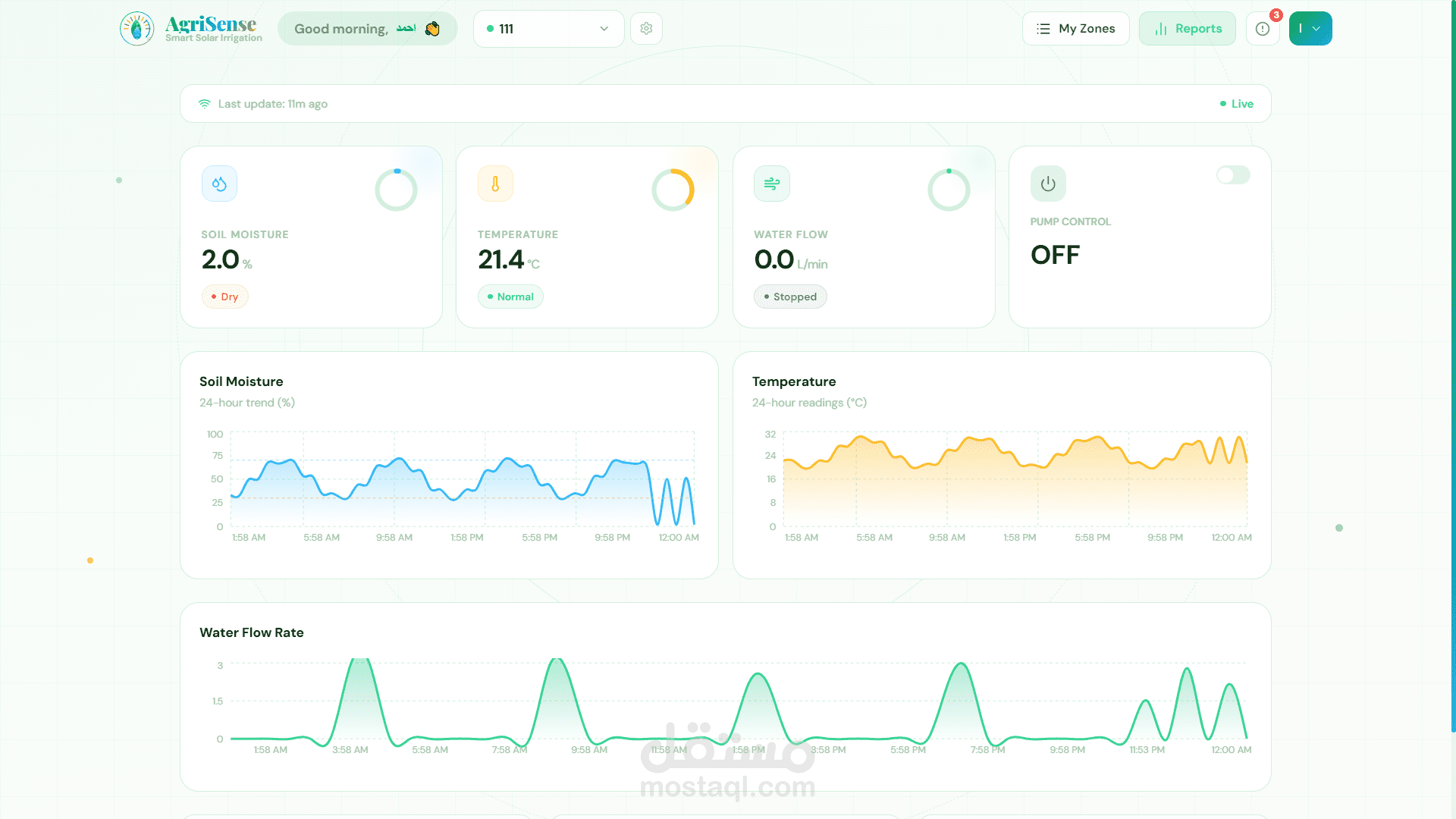Expand the user profile menu

1310,29
